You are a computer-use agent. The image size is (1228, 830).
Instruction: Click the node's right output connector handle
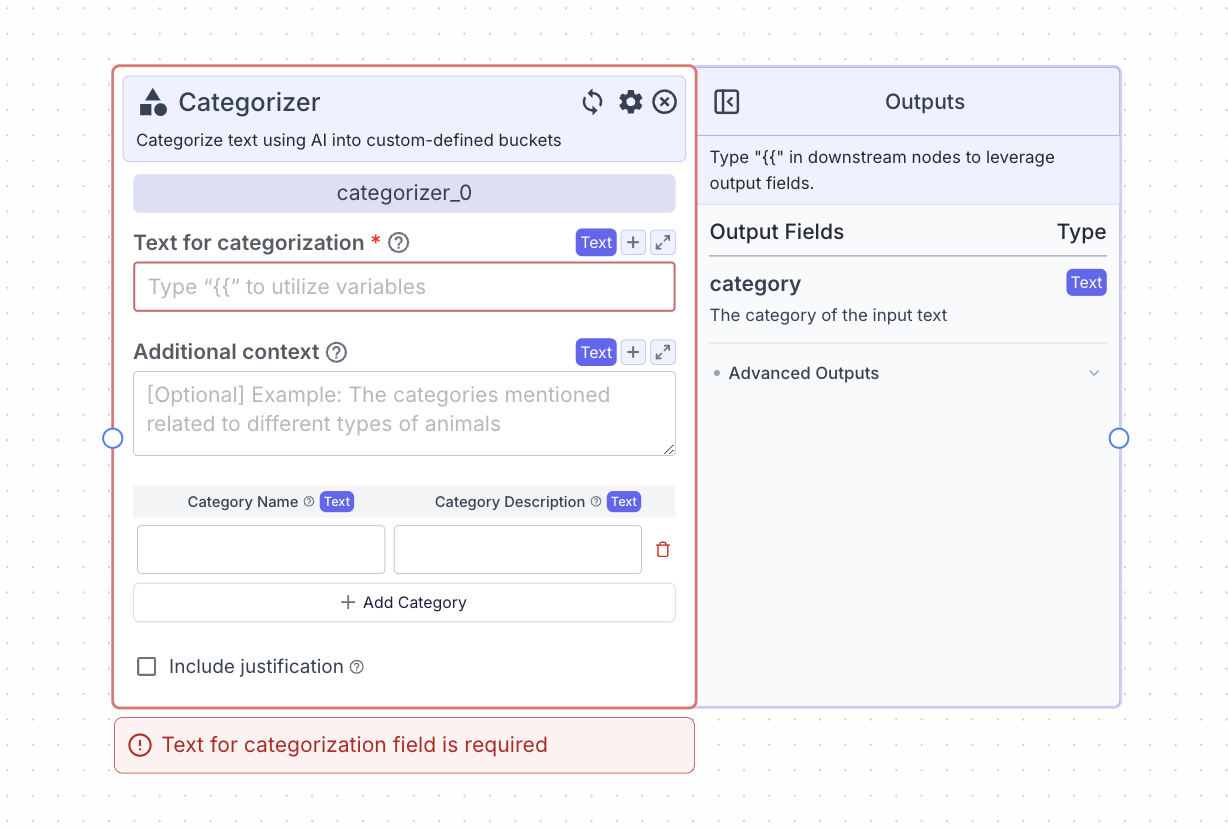tap(1119, 438)
